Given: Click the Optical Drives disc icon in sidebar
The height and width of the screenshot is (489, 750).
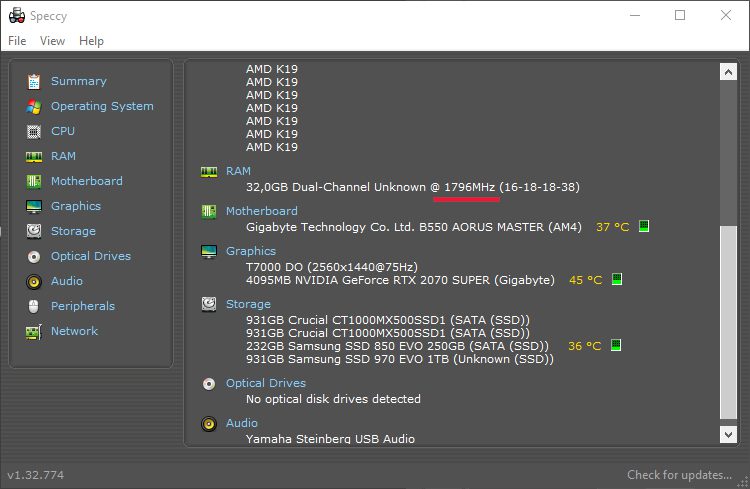Looking at the screenshot, I should click(x=34, y=256).
